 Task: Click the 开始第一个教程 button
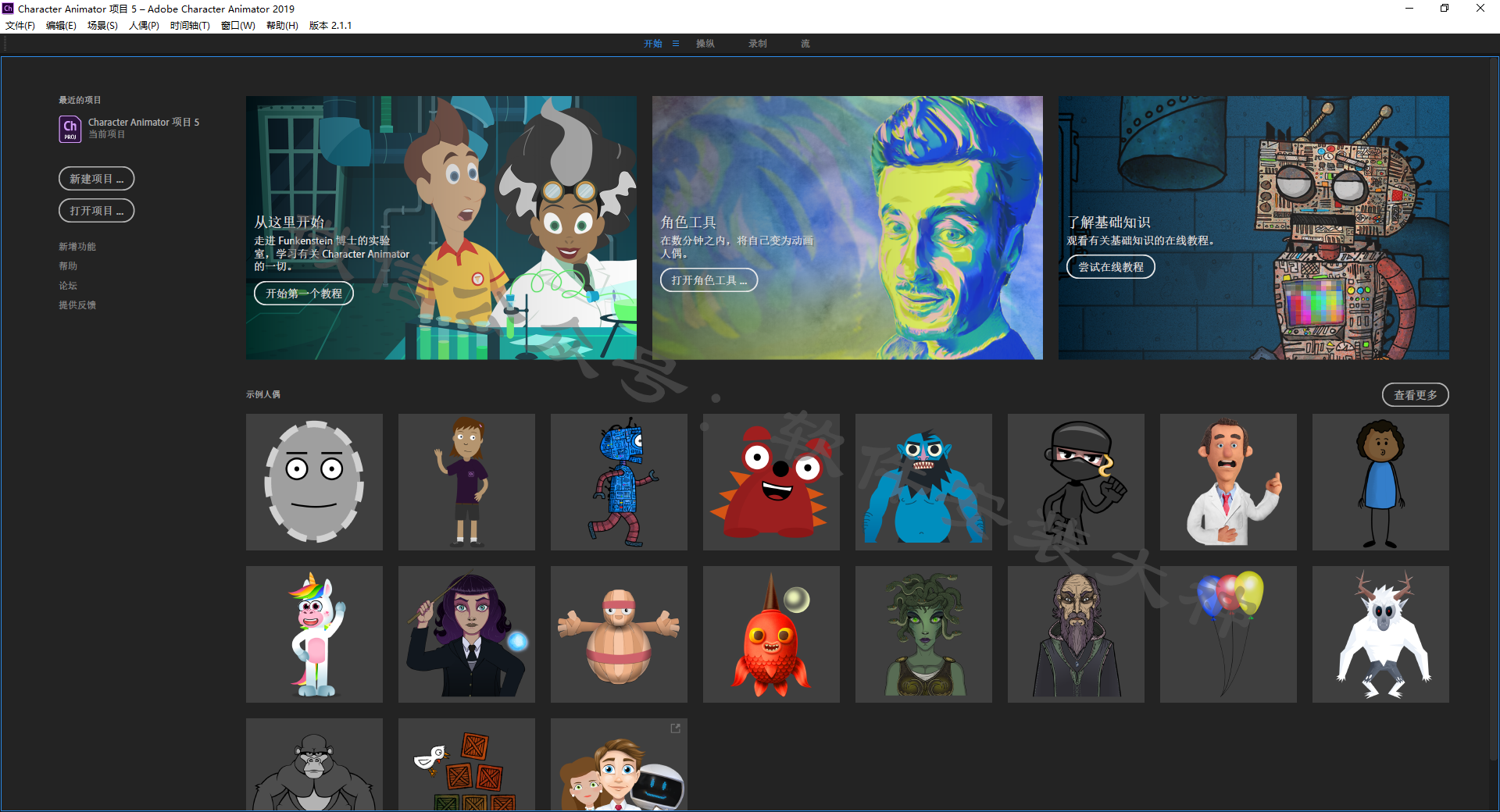304,294
